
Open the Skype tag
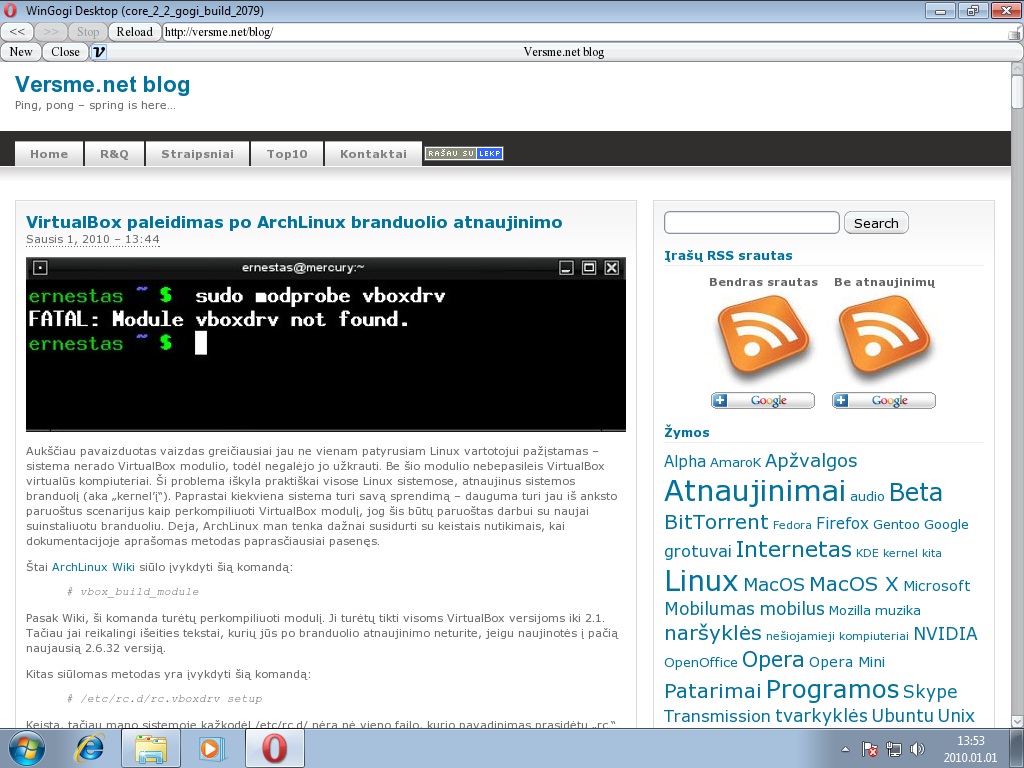(x=930, y=691)
